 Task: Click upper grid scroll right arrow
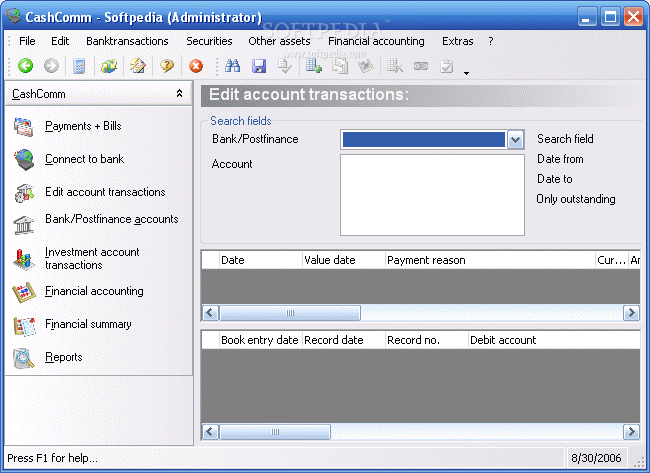pos(631,313)
